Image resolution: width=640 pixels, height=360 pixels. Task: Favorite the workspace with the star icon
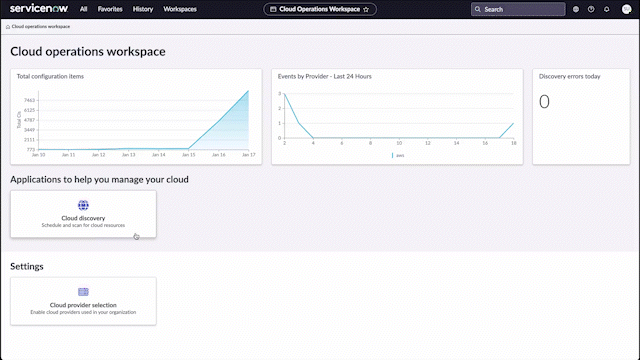366,9
